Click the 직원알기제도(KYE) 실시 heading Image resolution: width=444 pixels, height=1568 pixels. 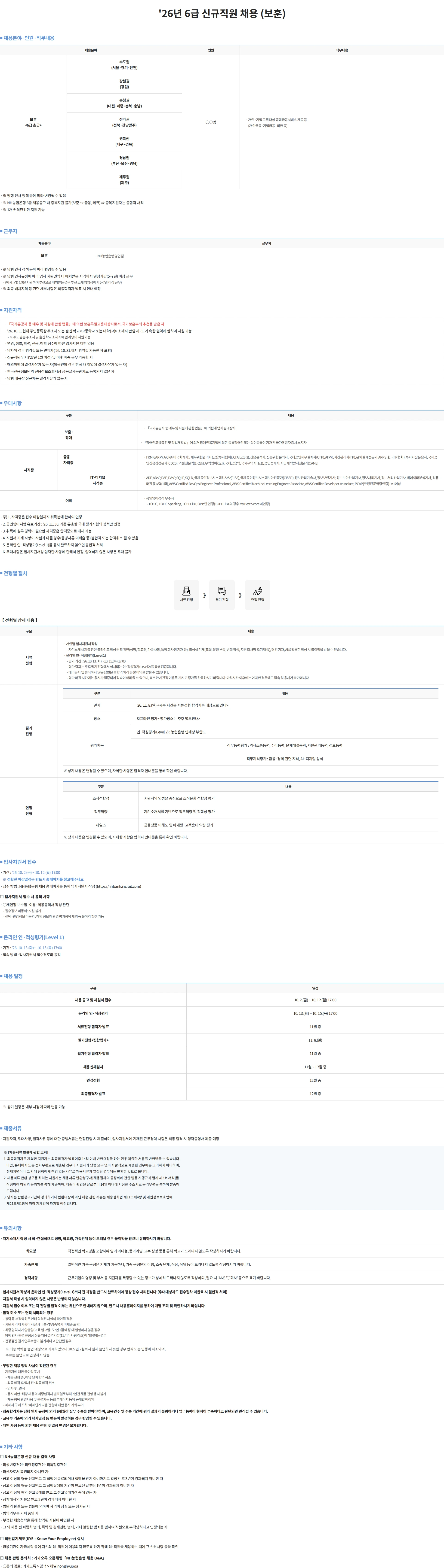tap(42, 1539)
